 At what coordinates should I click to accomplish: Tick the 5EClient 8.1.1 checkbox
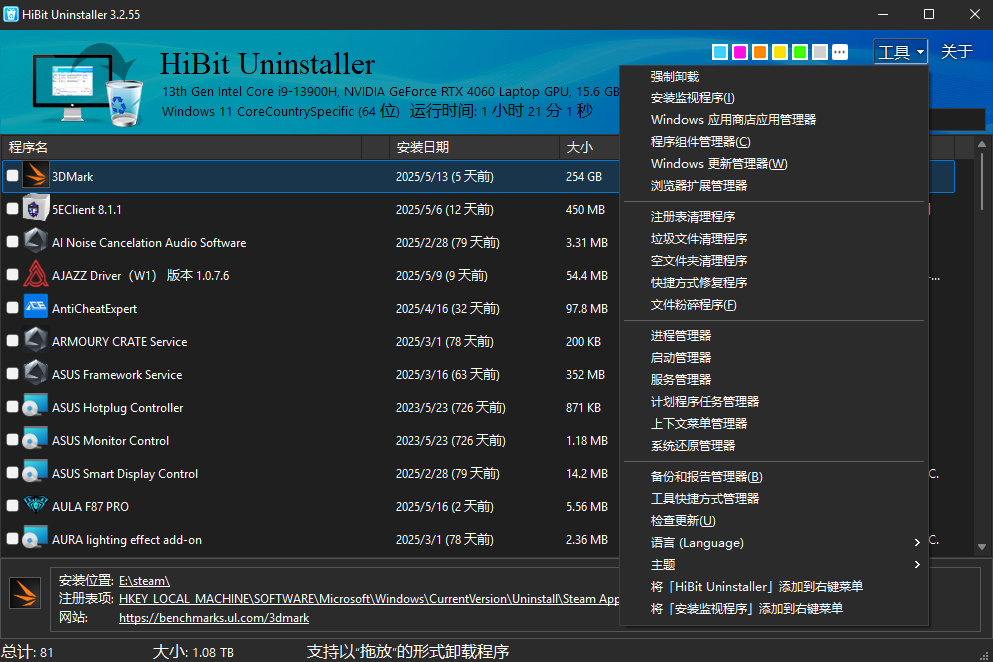[x=12, y=208]
